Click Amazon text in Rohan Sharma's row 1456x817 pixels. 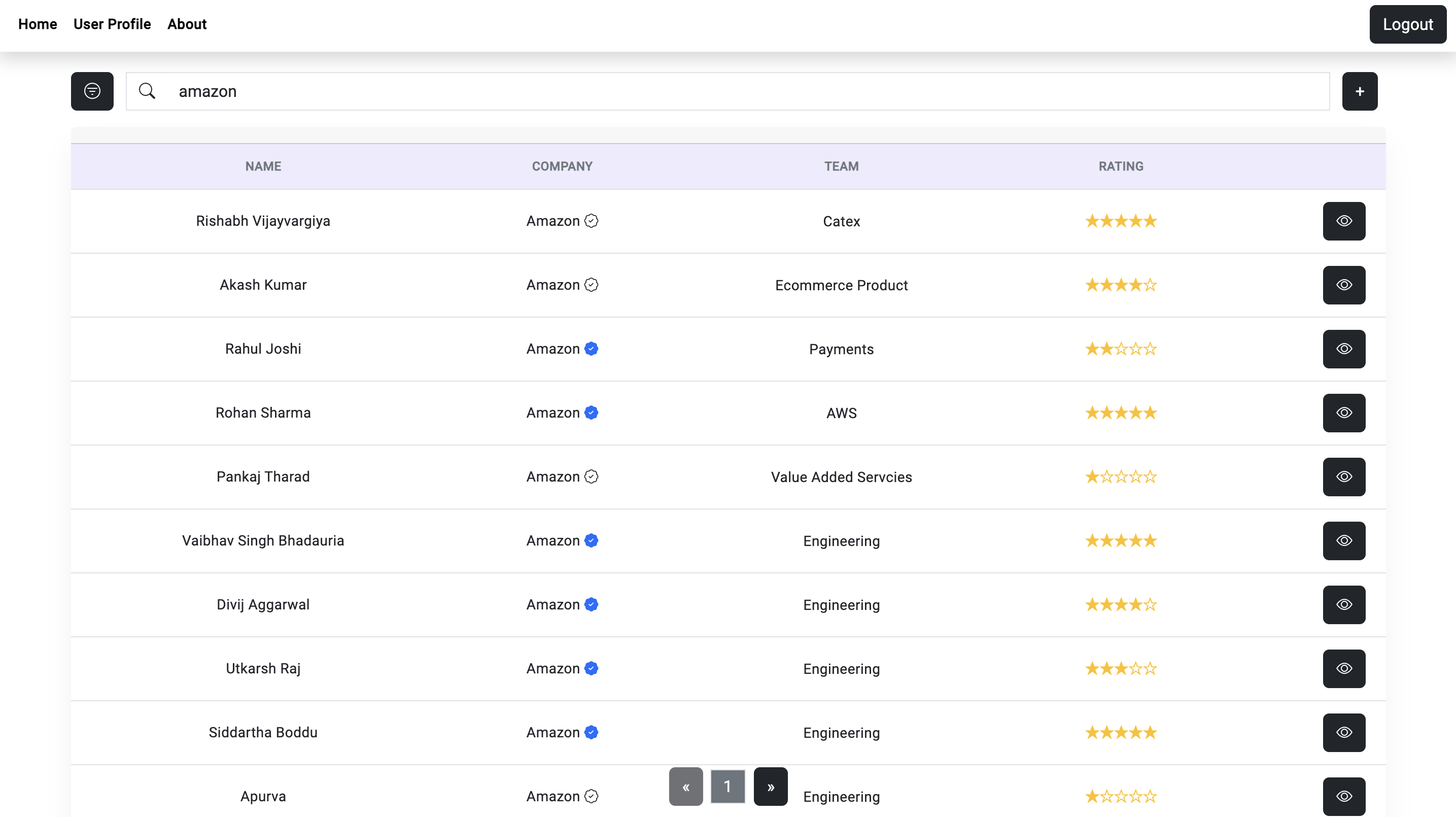553,412
